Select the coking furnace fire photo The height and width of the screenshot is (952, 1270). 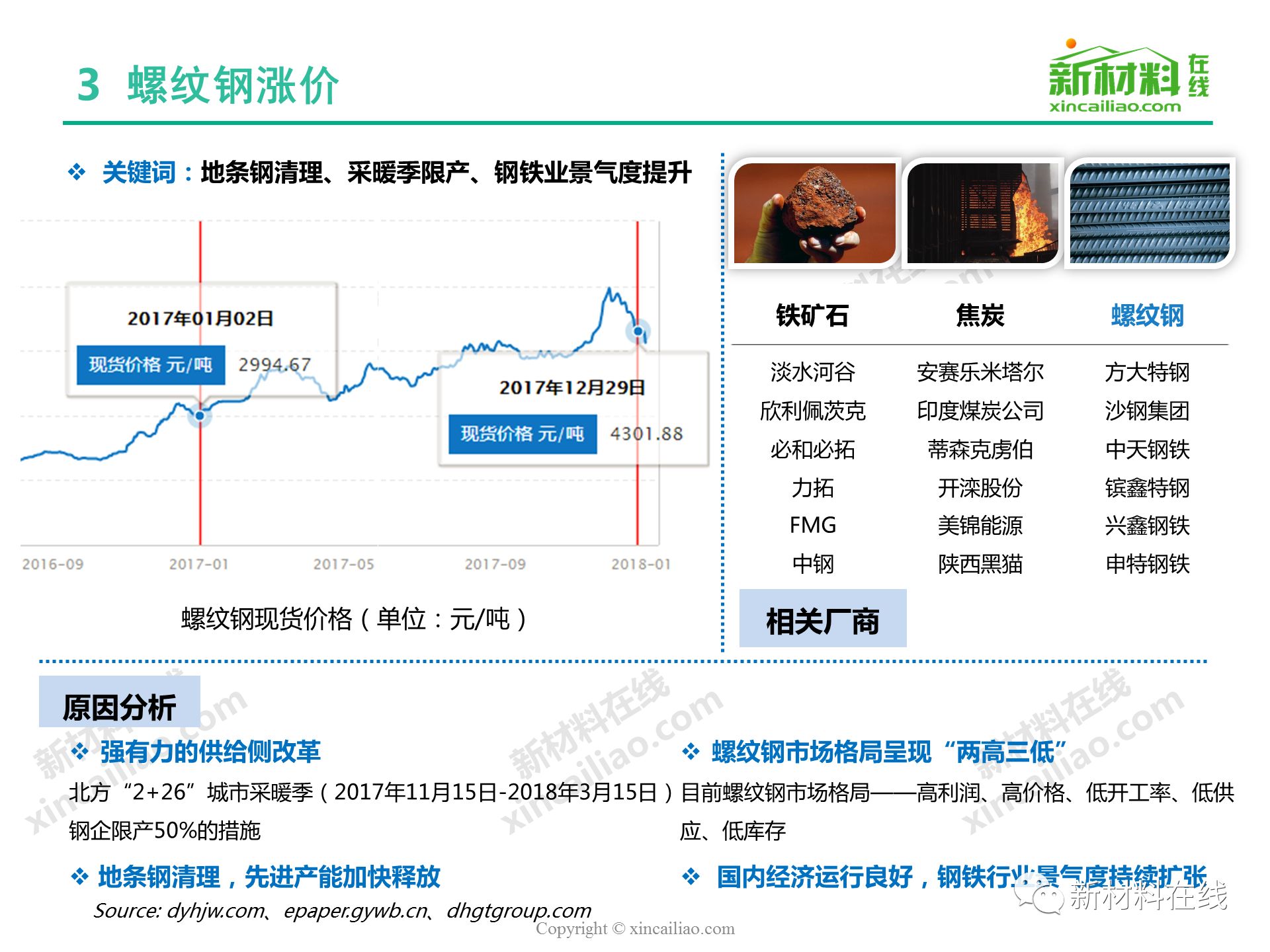click(982, 213)
